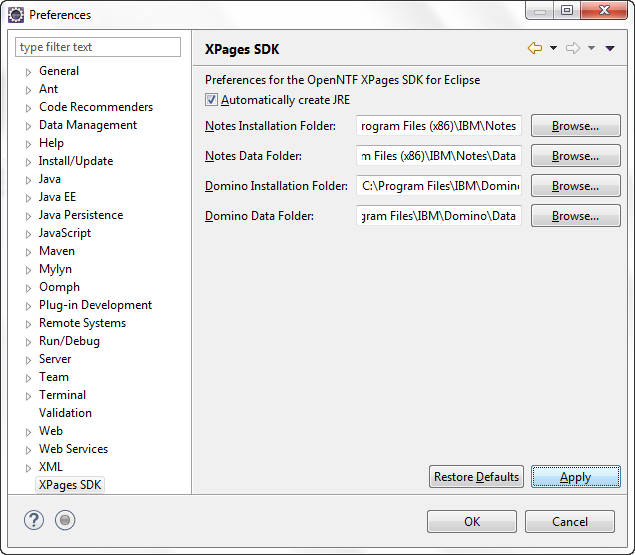The image size is (635, 555).
Task: Maximize the Preferences window
Action: 567,10
